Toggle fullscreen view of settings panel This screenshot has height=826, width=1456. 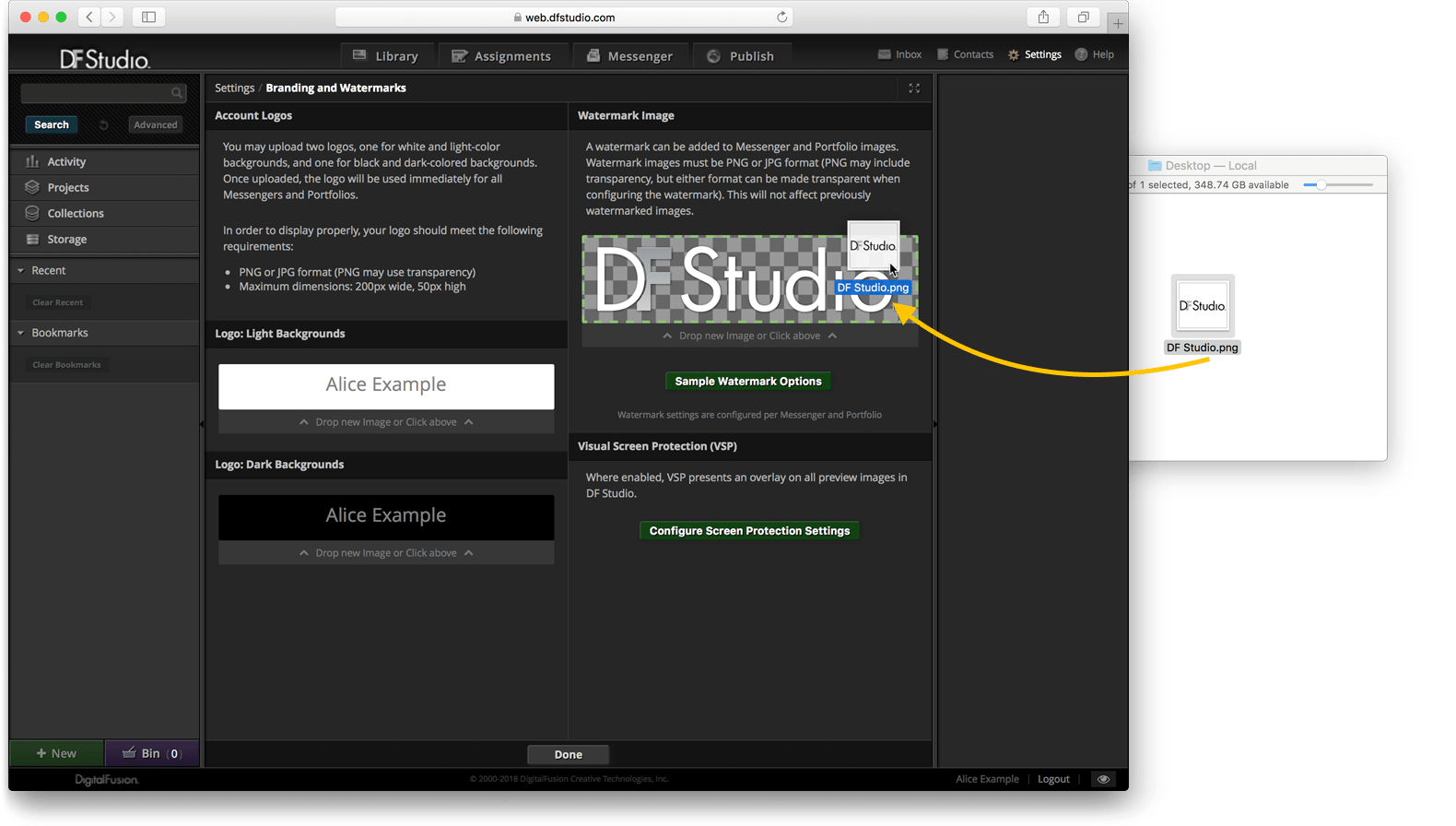pyautogui.click(x=914, y=88)
